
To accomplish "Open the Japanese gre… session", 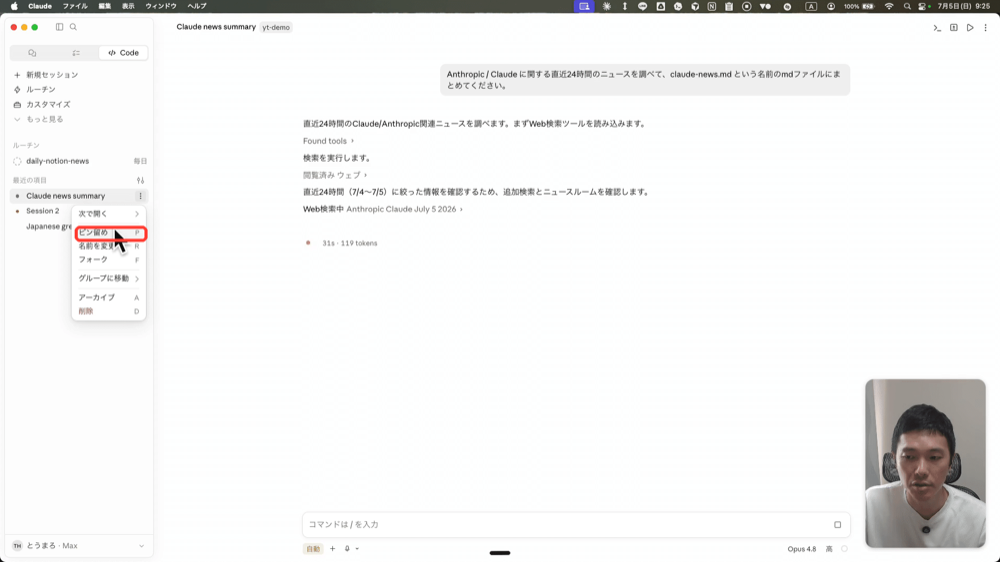I will click(48, 226).
